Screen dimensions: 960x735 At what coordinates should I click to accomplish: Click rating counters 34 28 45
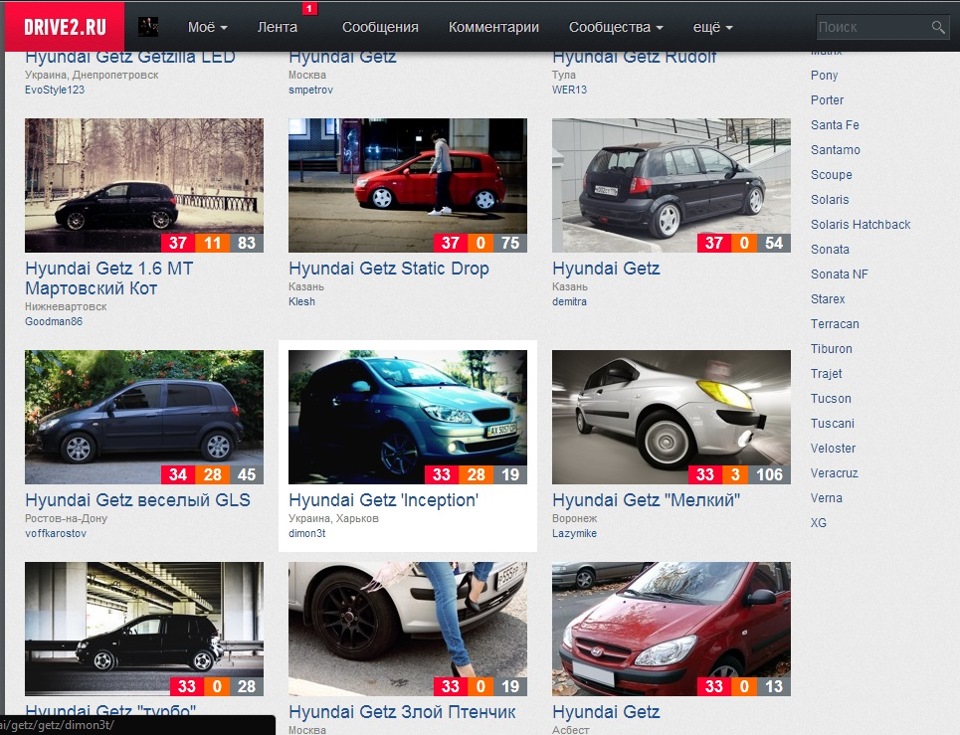[212, 474]
